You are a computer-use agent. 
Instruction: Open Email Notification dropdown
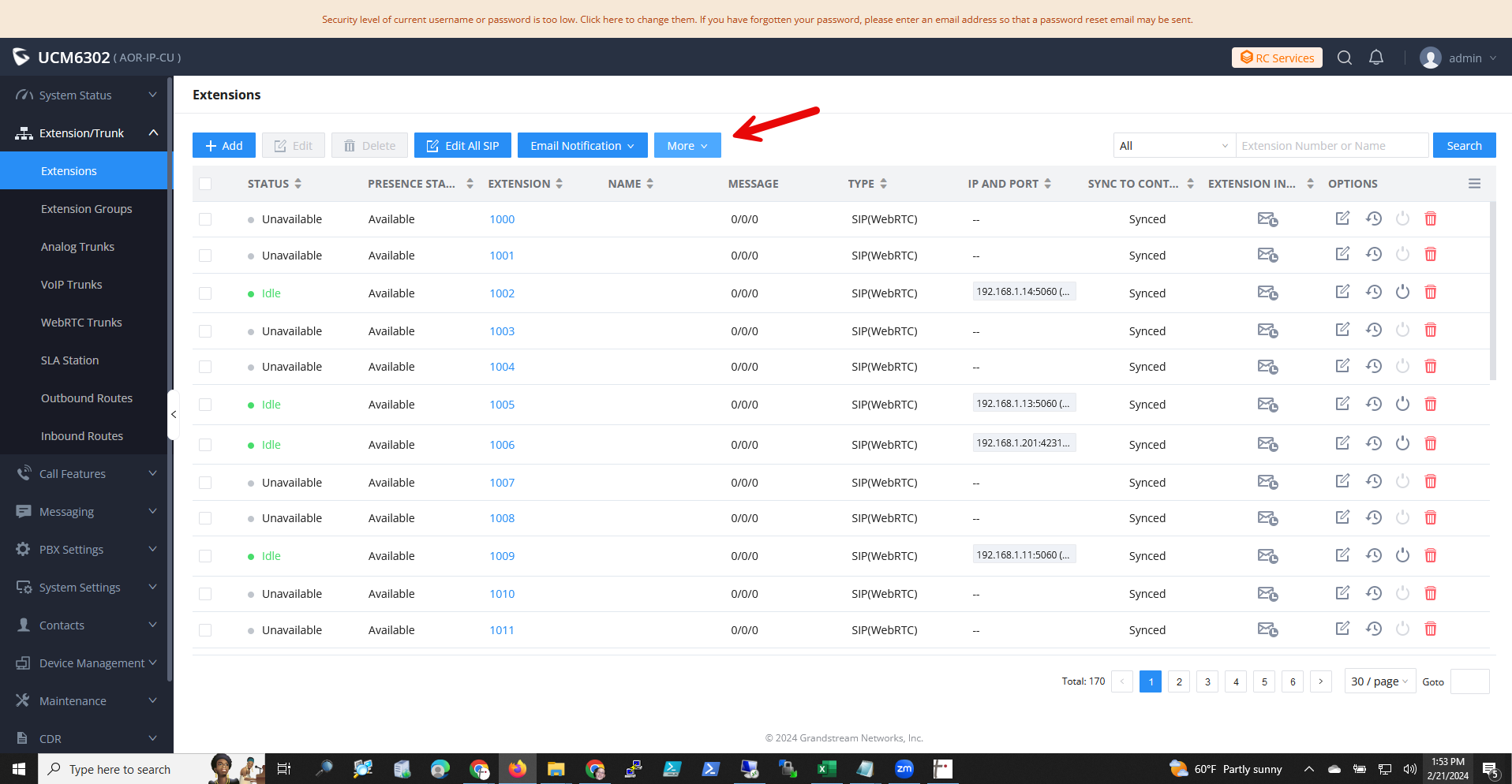tap(582, 145)
